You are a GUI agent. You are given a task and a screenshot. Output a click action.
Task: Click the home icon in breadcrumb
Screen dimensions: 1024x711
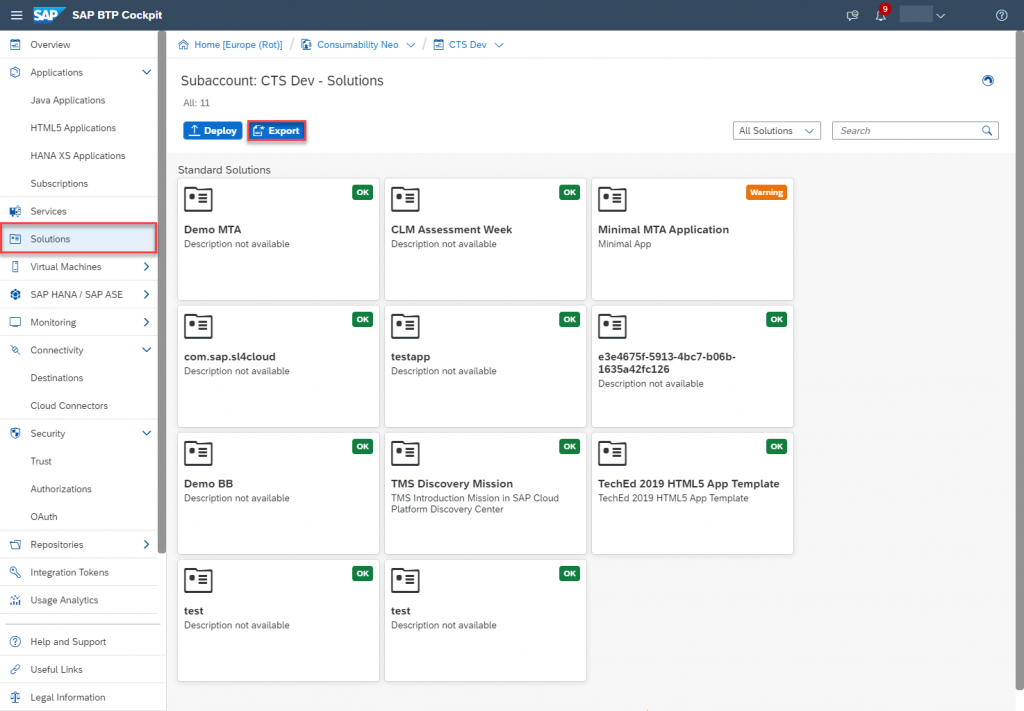[x=184, y=44]
